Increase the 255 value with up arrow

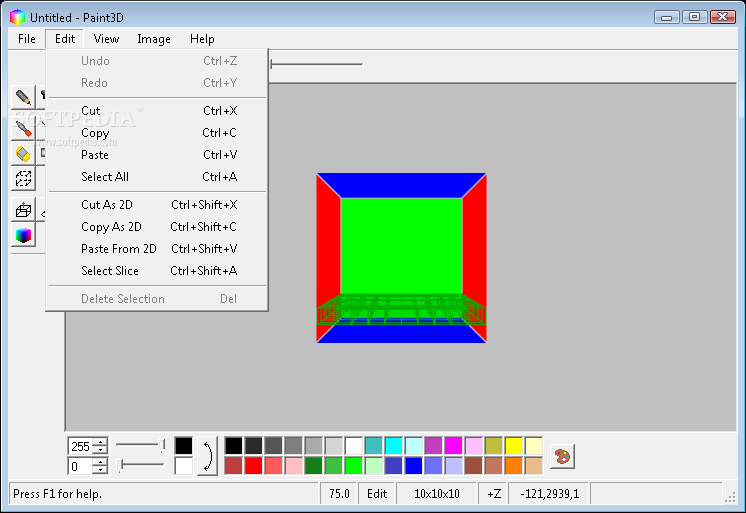click(100, 442)
